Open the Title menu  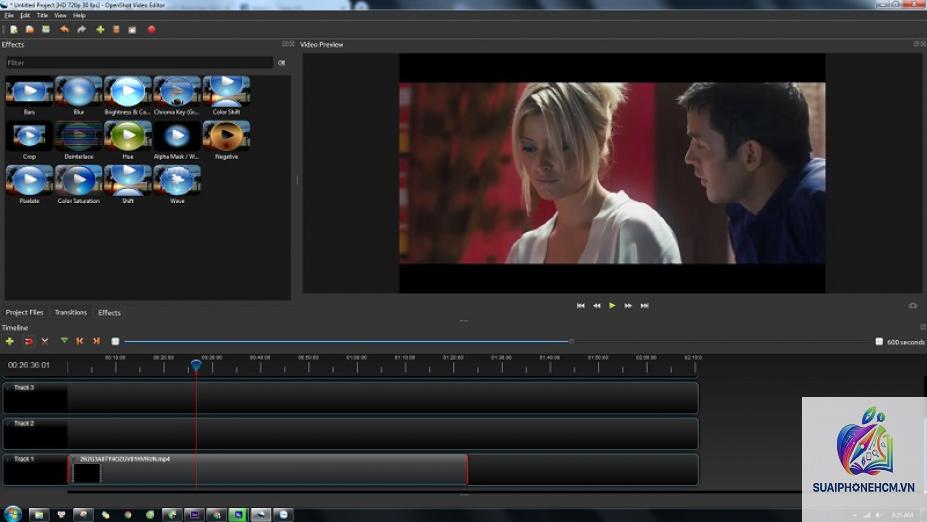tap(42, 15)
